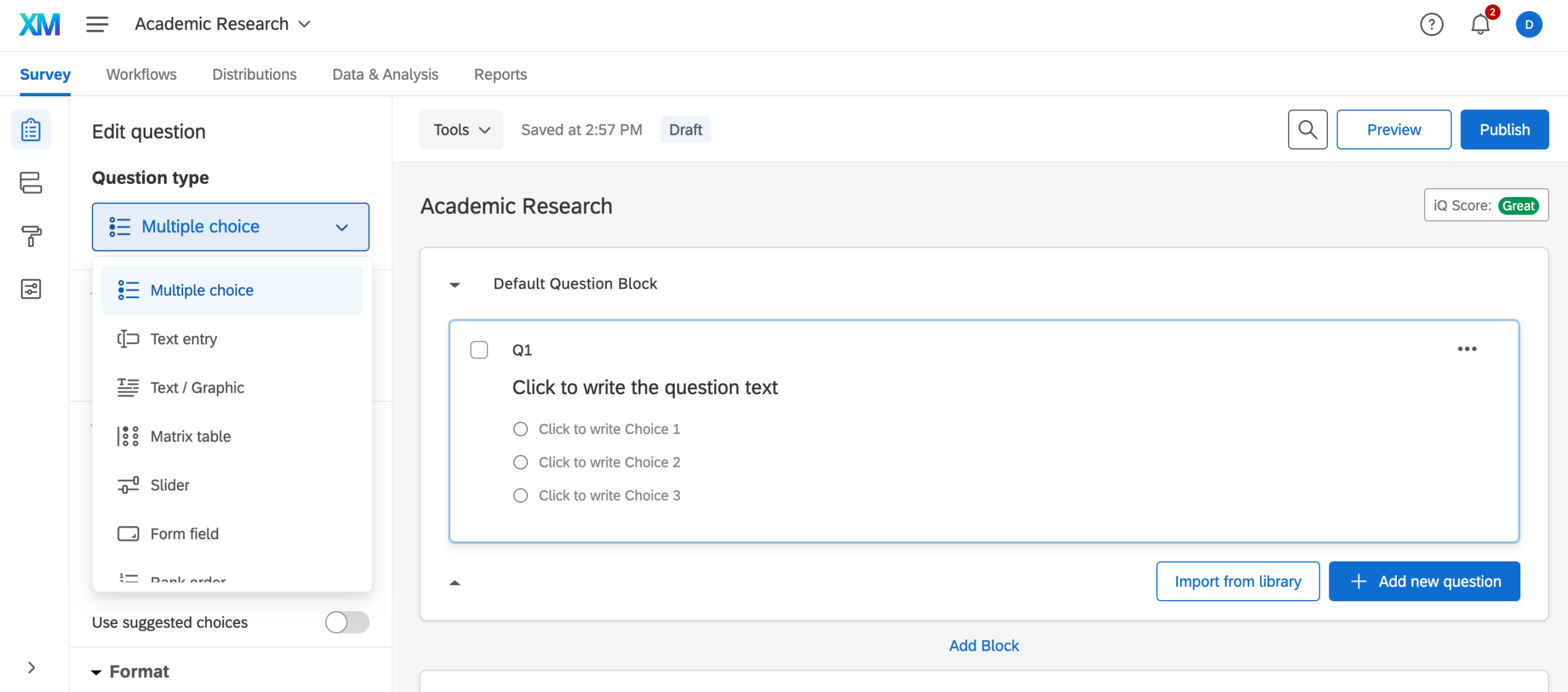Check the Q1 selection checkbox

[480, 349]
